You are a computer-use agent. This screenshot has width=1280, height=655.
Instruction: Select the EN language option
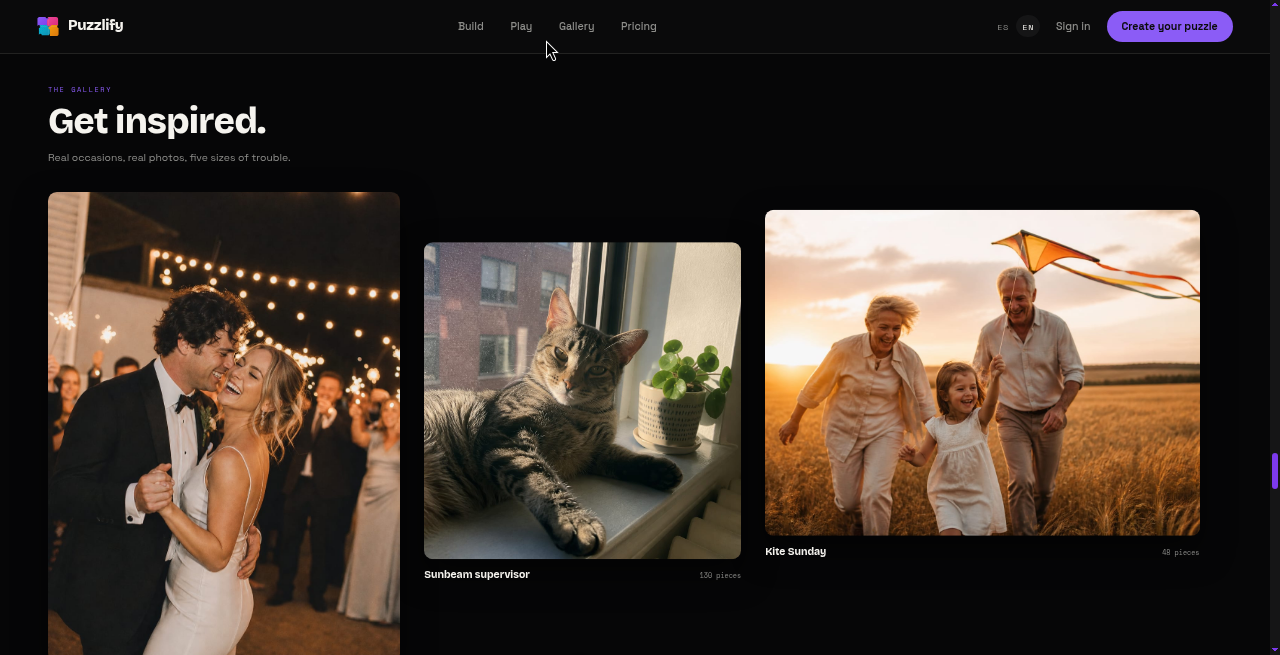(x=1028, y=27)
